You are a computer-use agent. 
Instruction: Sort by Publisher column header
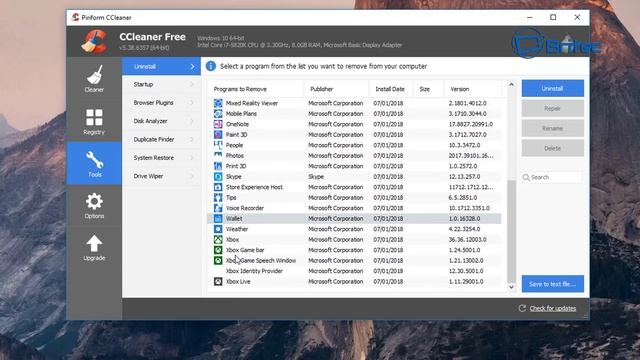coord(336,89)
